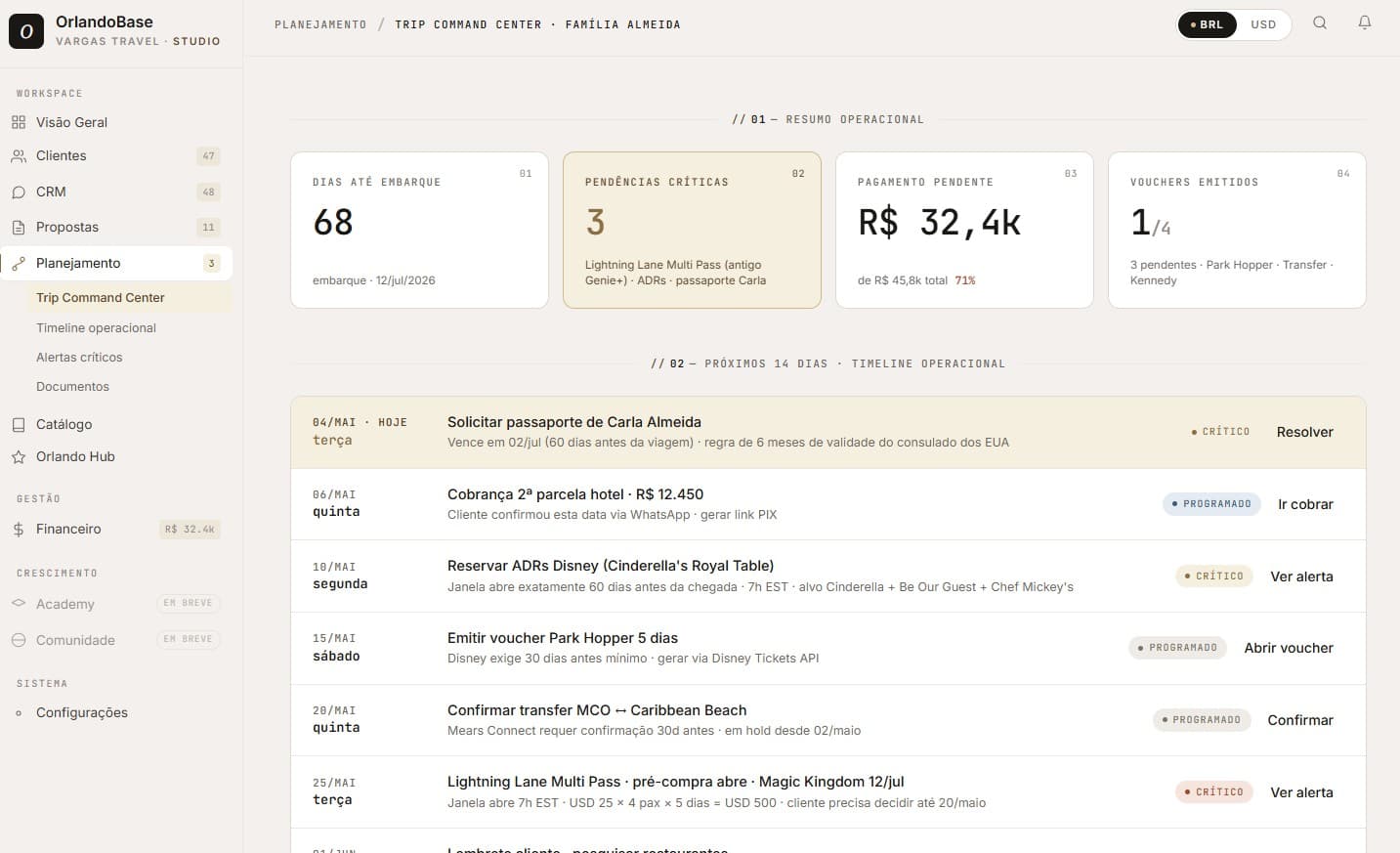The height and width of the screenshot is (853, 1400).
Task: Click Trip Command Center breadcrumb title
Action: pos(537,24)
